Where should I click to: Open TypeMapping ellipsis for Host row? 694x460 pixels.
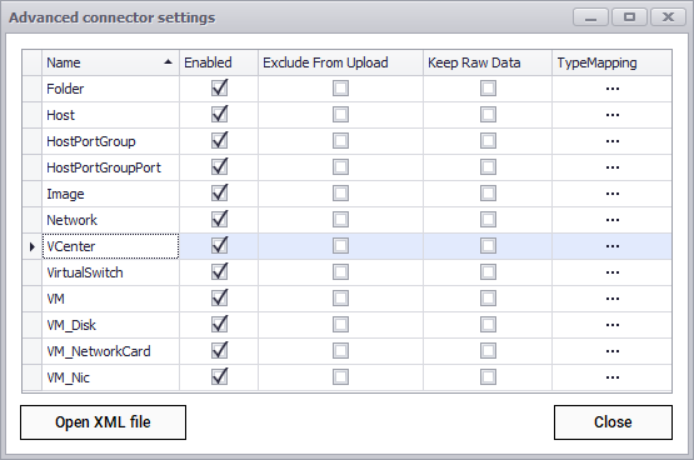[612, 115]
